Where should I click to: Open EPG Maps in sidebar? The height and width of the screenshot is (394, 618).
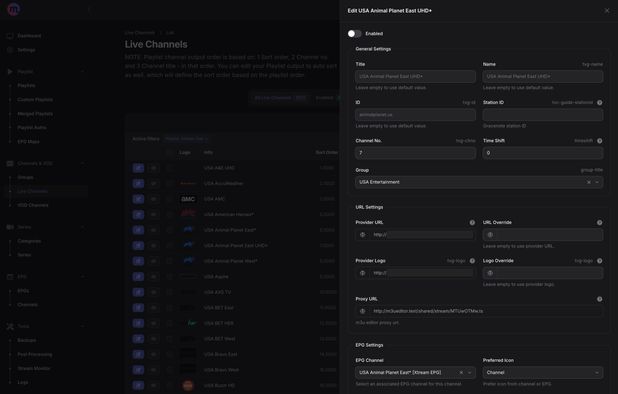pos(28,141)
